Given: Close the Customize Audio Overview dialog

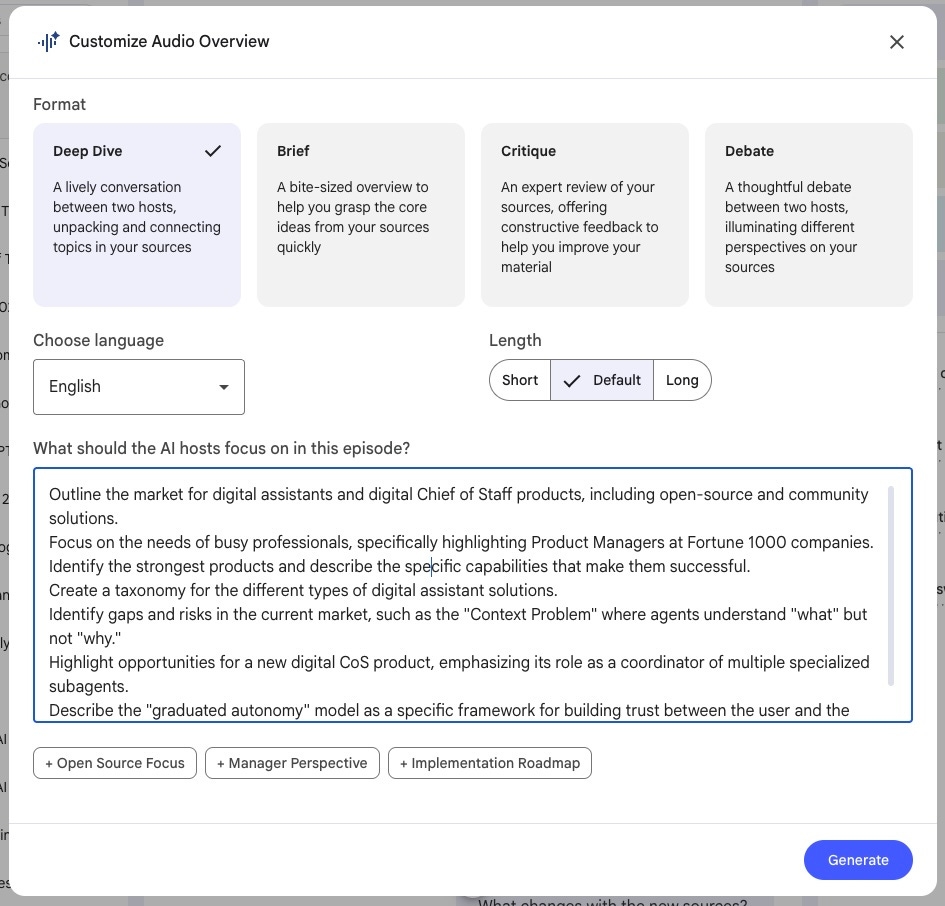Looking at the screenshot, I should coord(896,42).
